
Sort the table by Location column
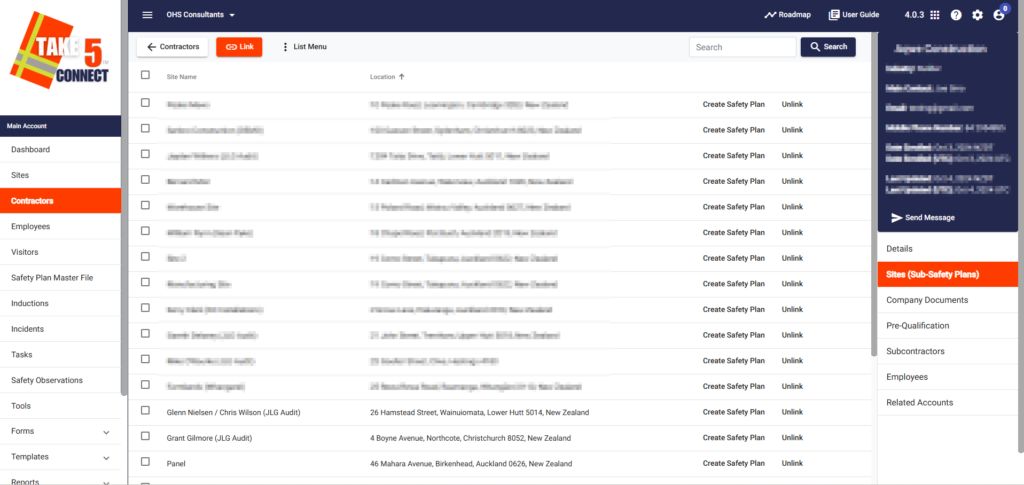[387, 77]
